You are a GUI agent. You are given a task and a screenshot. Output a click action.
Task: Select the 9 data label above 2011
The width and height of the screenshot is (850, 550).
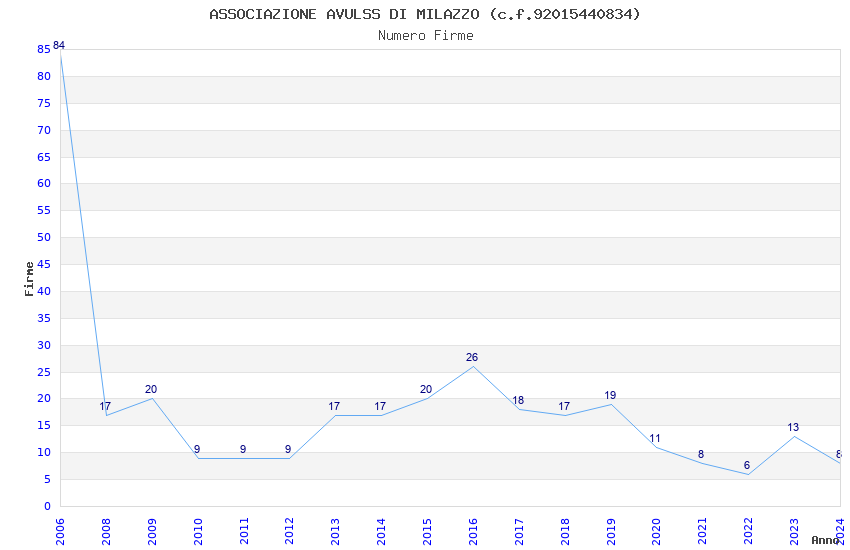[x=243, y=449]
